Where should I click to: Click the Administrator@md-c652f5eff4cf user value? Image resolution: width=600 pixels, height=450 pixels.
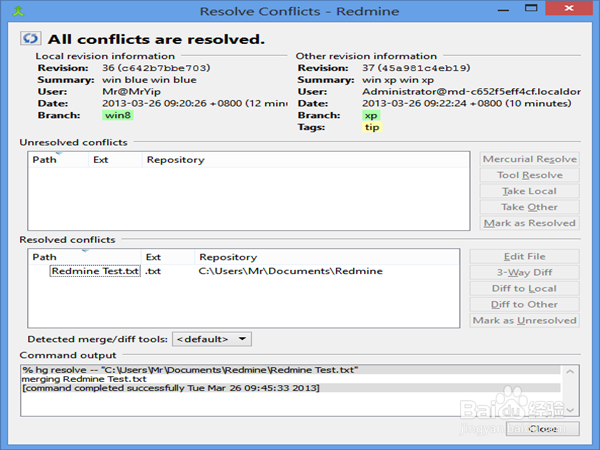[471, 91]
